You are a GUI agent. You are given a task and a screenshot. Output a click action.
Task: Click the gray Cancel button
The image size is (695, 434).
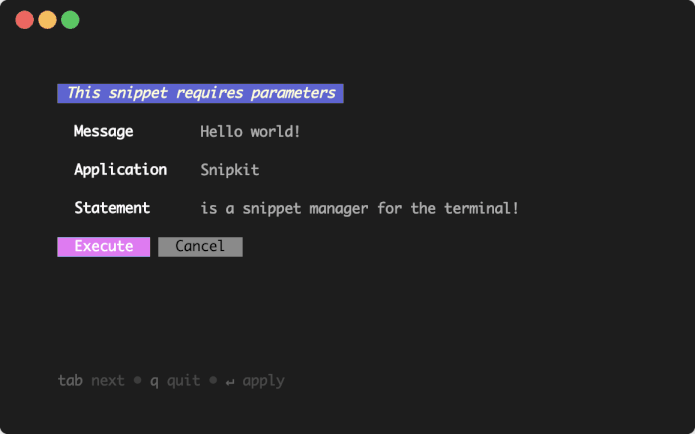click(200, 246)
